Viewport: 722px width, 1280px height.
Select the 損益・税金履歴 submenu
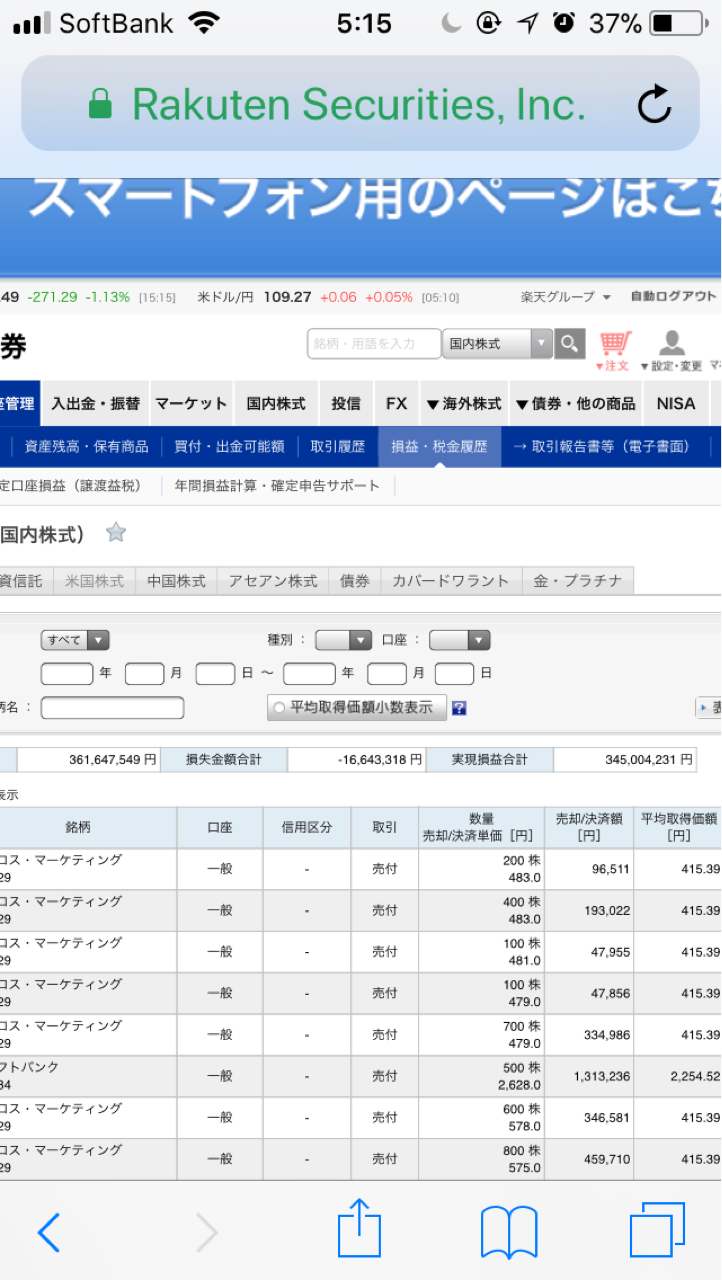[438, 447]
